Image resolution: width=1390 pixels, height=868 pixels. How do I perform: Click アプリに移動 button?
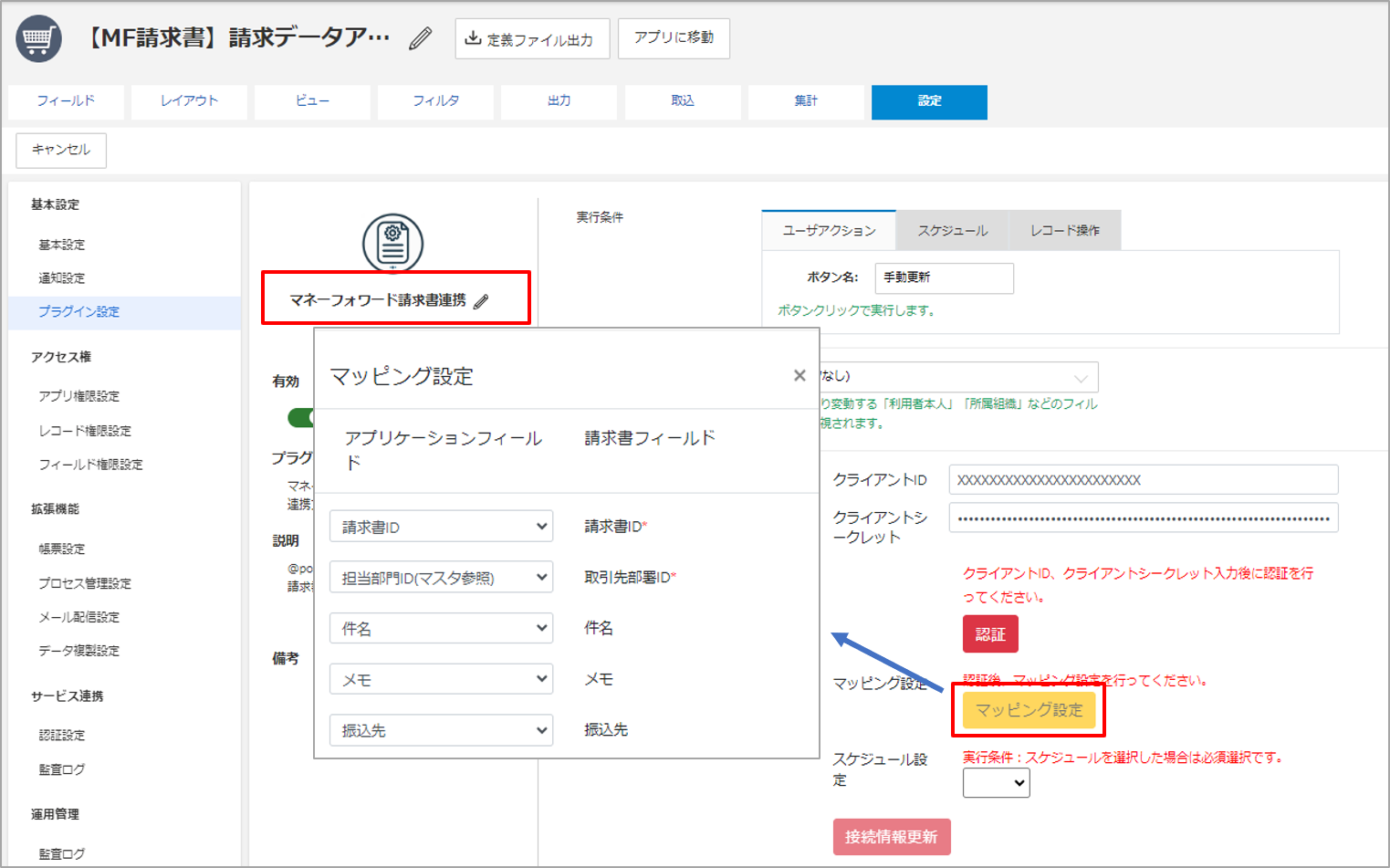pyautogui.click(x=674, y=38)
